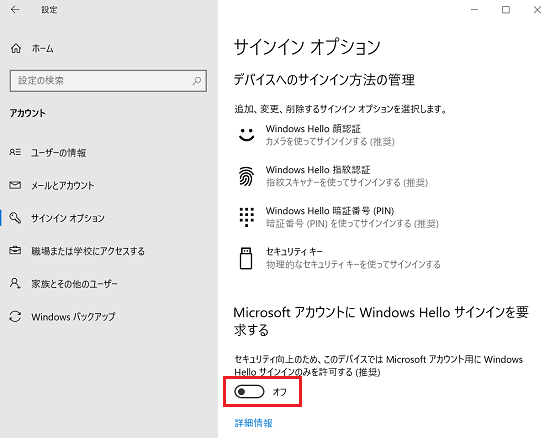This screenshot has width=550, height=438.
Task: Close the Settings window
Action: (537, 10)
